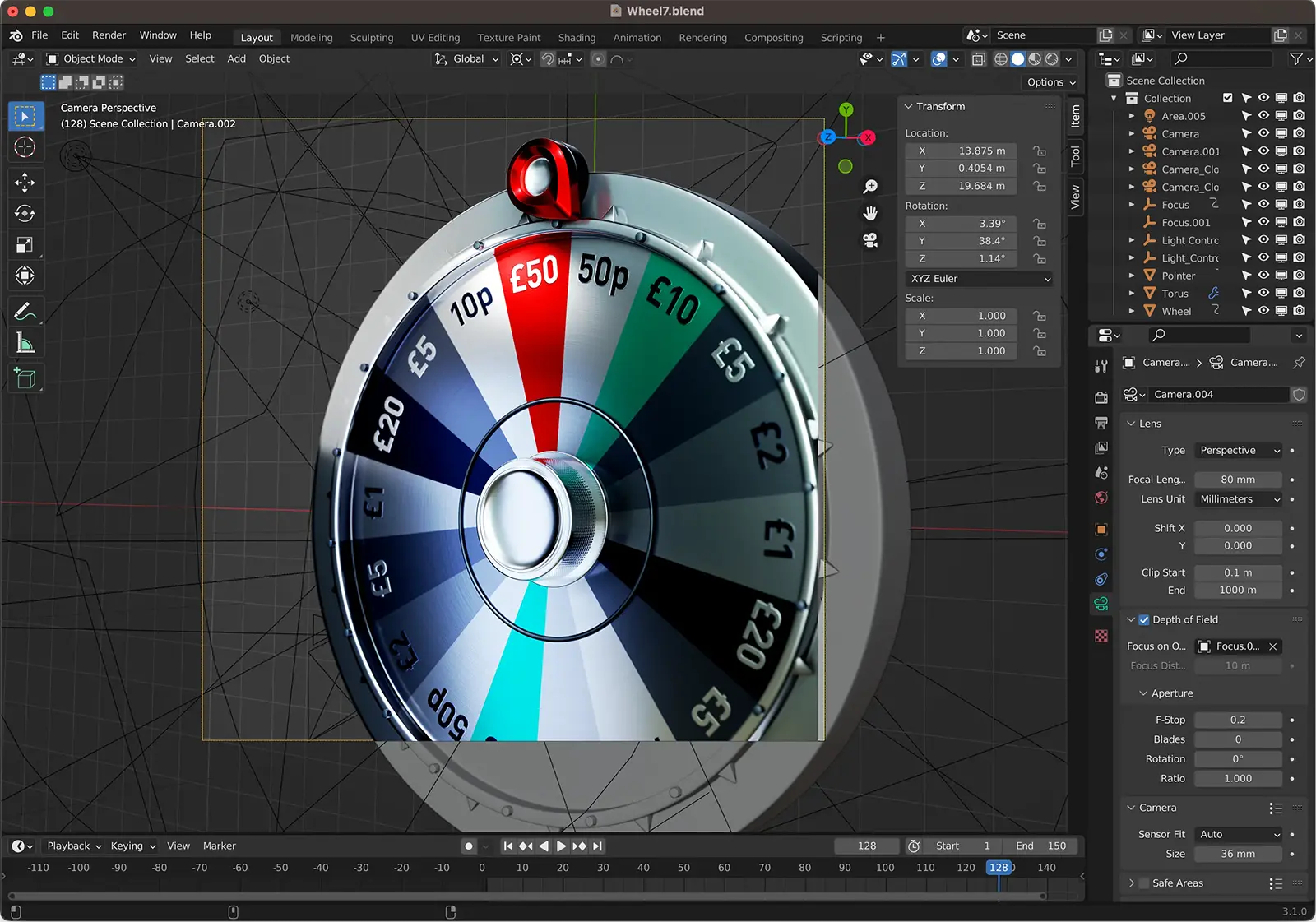Click the Add Cube tool

point(25,378)
